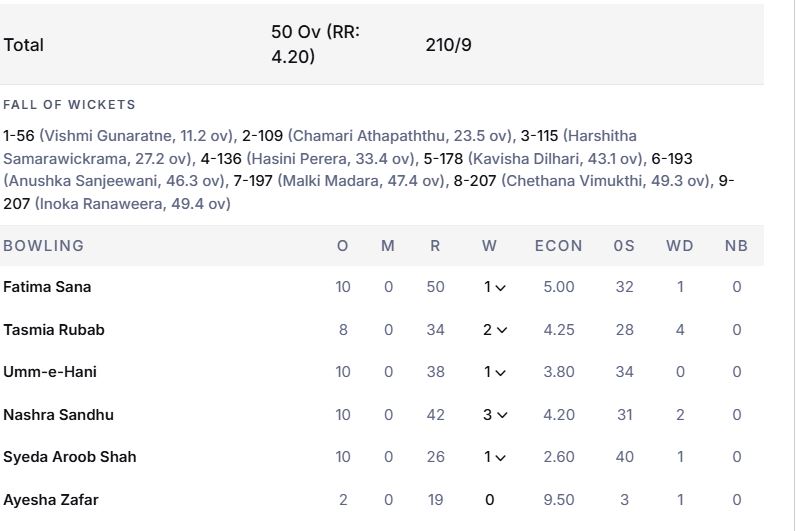Open Umm-e-Hani player profile

(x=50, y=372)
